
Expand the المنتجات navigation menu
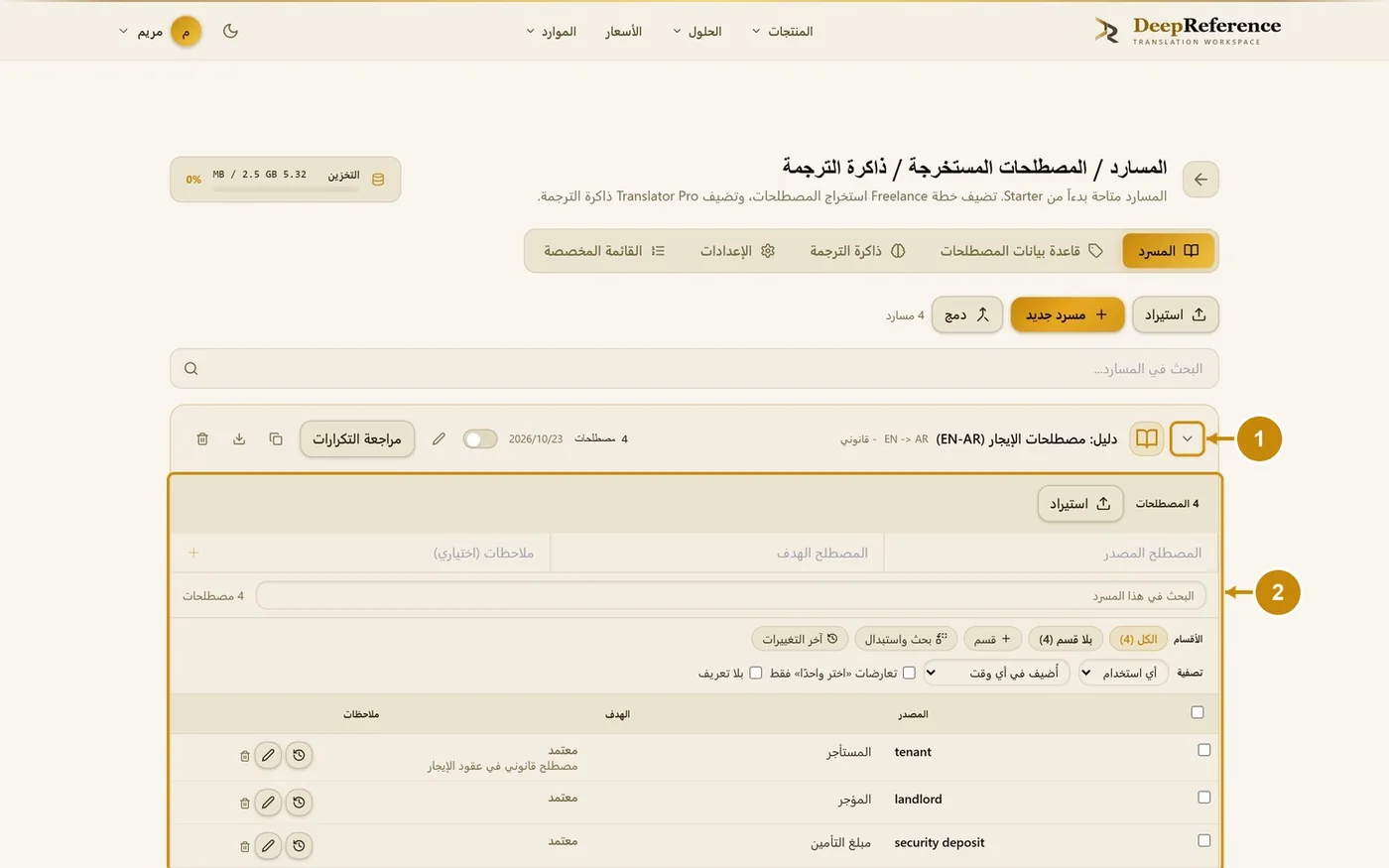pos(782,31)
